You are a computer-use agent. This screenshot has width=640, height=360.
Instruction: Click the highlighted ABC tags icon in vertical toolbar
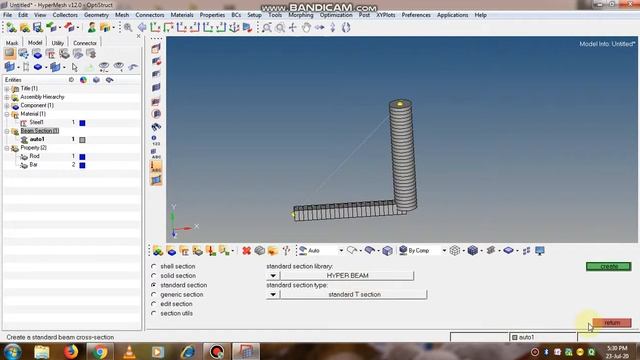tap(156, 167)
